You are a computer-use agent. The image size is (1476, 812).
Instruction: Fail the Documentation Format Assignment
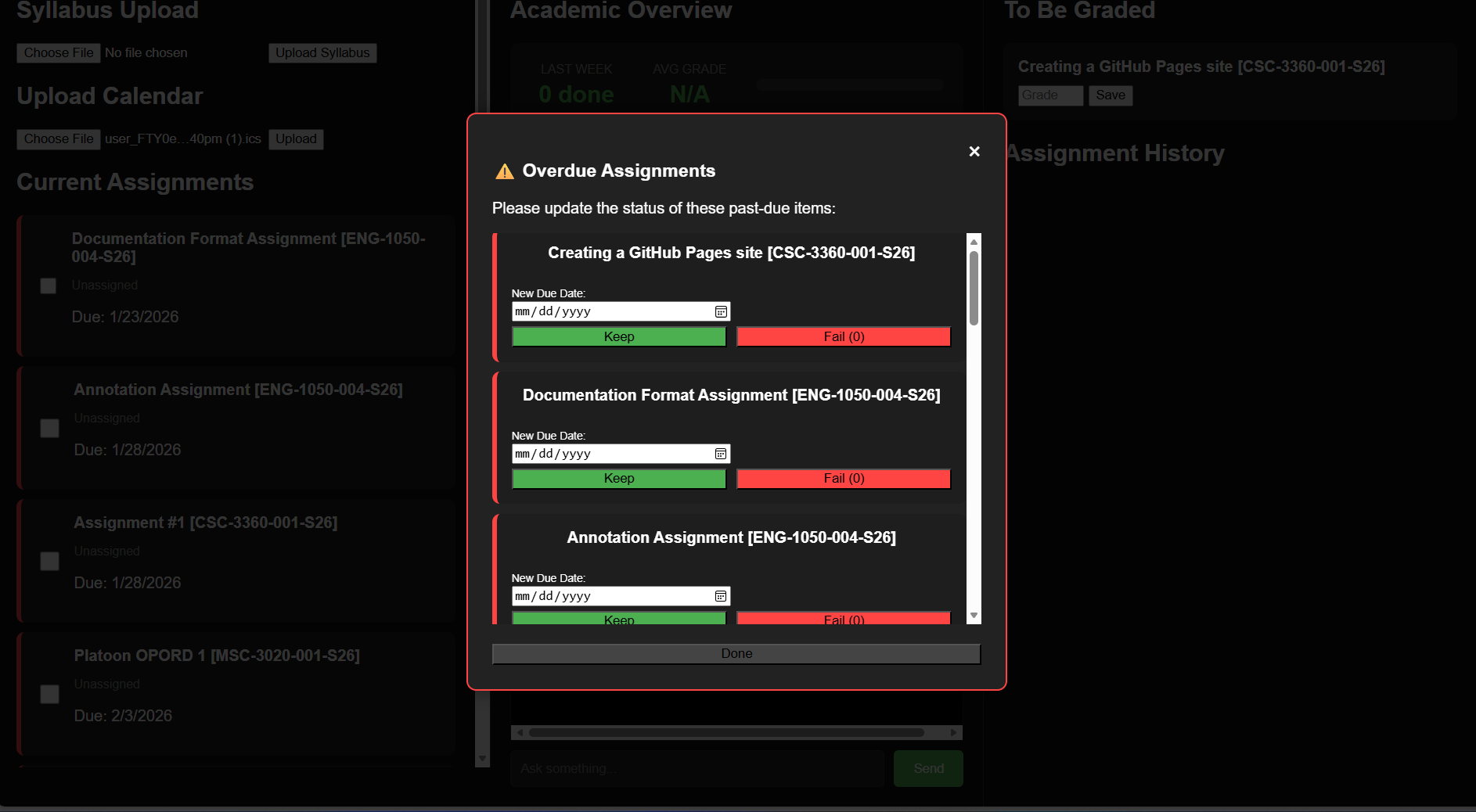click(844, 479)
